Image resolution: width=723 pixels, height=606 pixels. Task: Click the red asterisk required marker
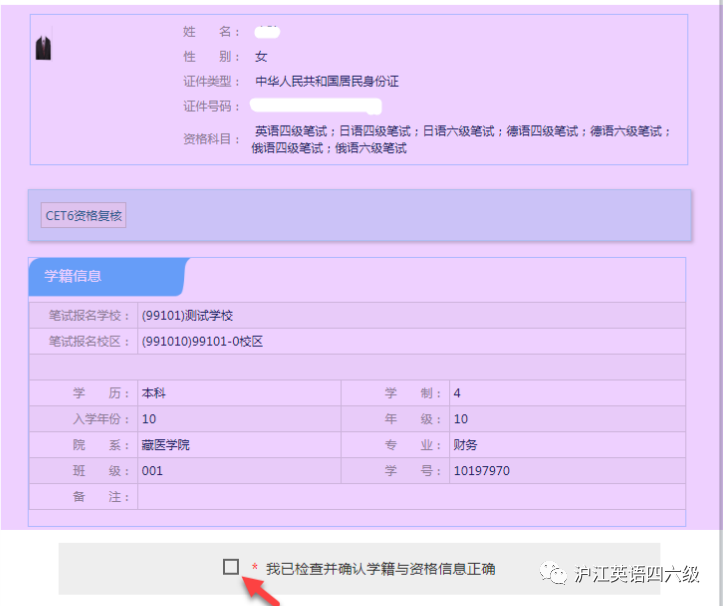pos(255,569)
